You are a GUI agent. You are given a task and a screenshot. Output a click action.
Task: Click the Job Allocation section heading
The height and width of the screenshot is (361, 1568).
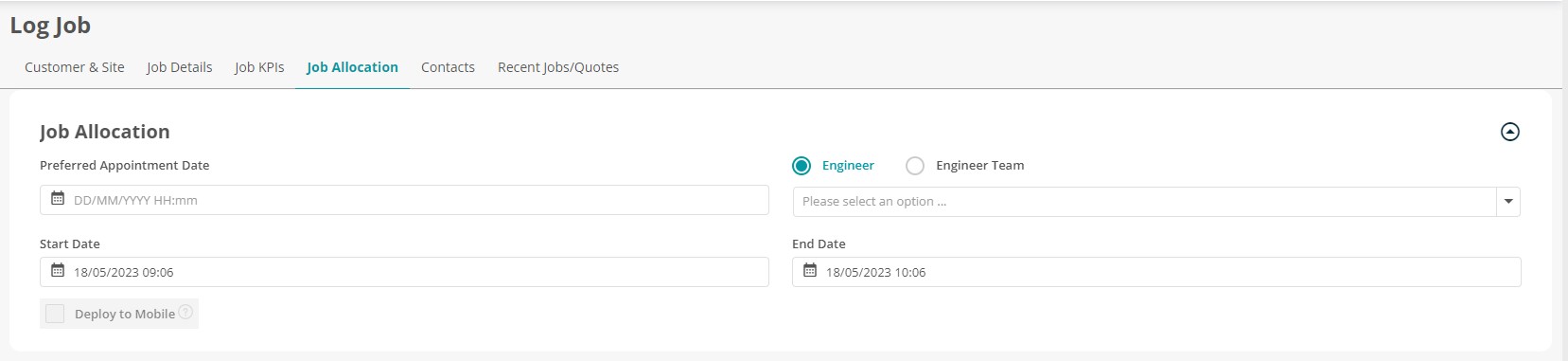tap(105, 132)
